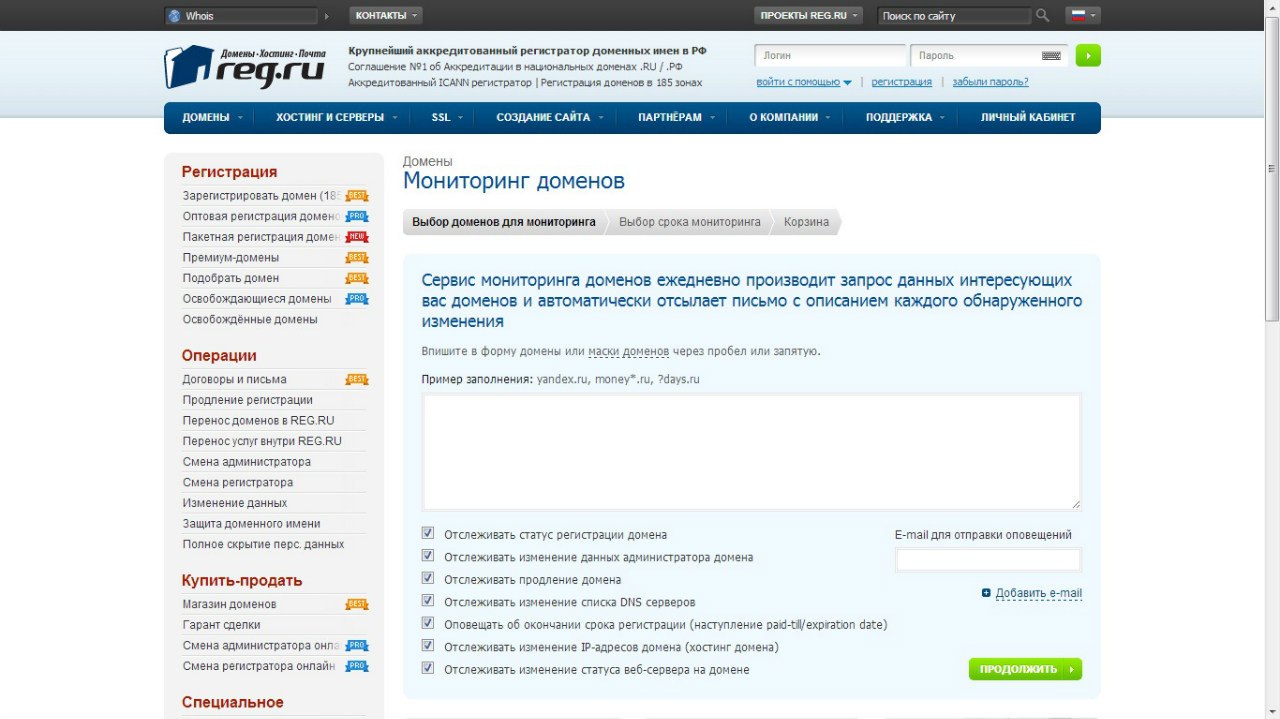Click BEST badge next to Подобрать домен

tap(357, 278)
